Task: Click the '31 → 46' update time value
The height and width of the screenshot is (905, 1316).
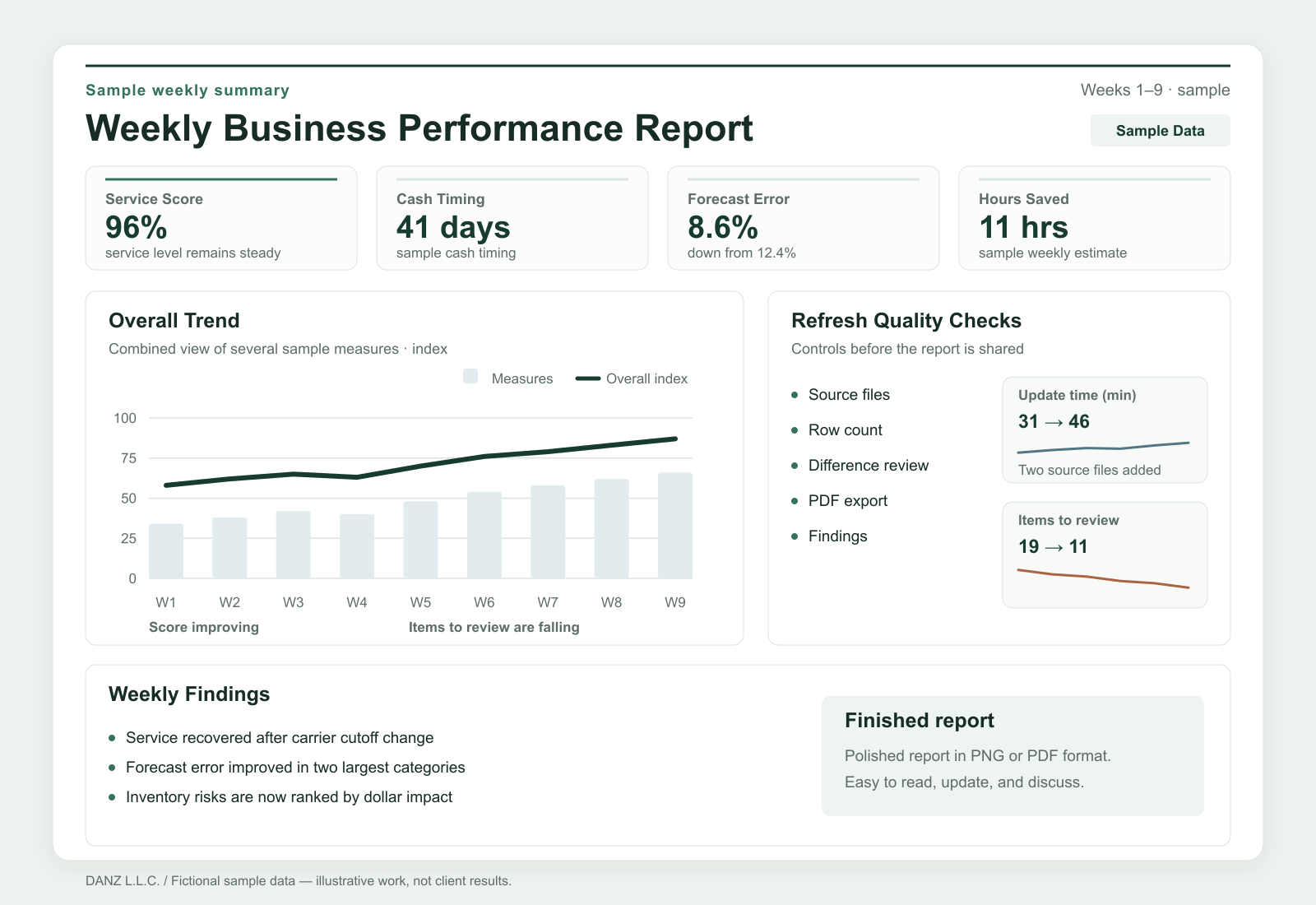Action: (1054, 421)
